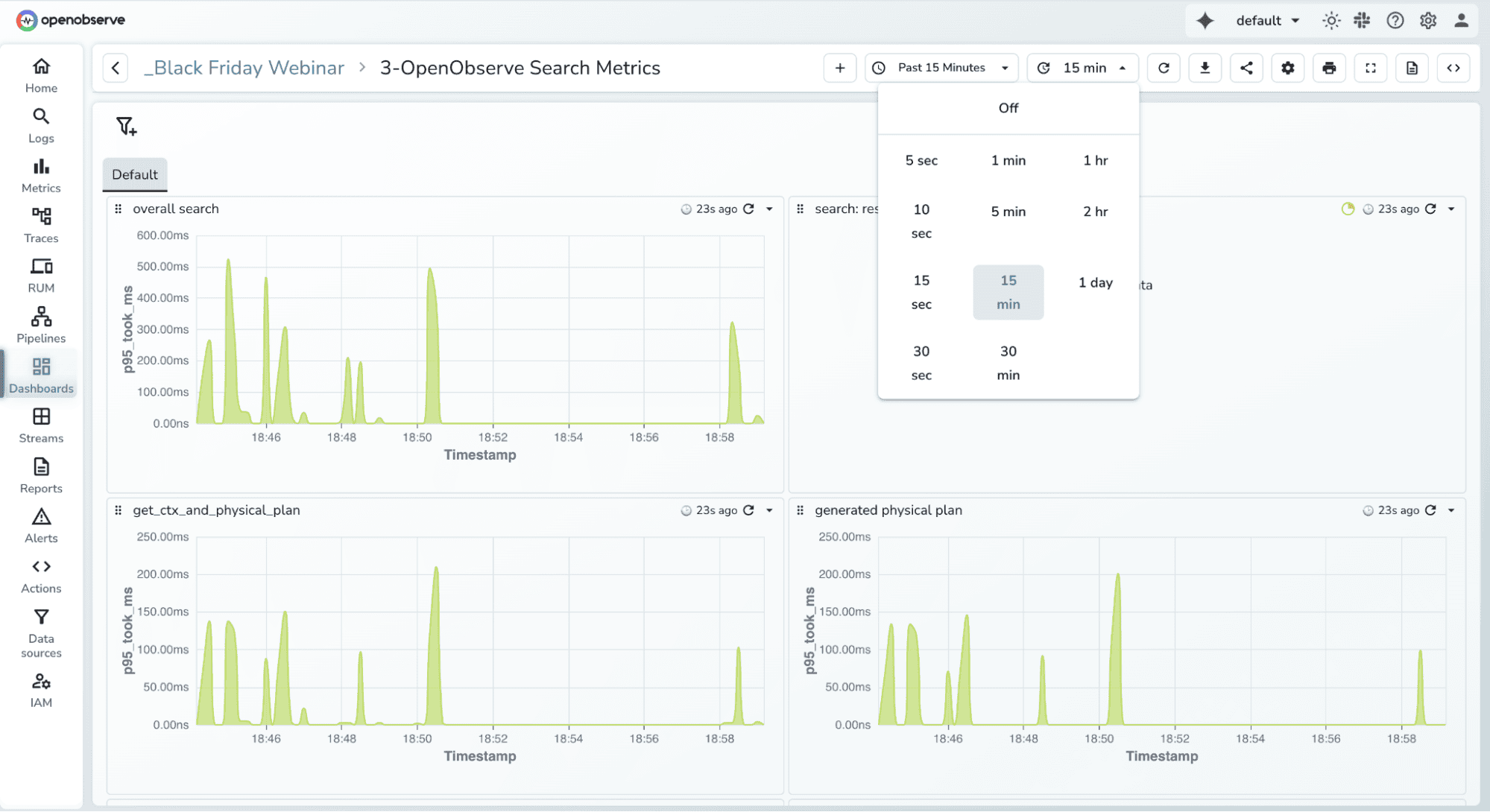This screenshot has height=812, width=1490.
Task: Refresh the get_ctx_and_physical_plan panel
Action: click(748, 510)
